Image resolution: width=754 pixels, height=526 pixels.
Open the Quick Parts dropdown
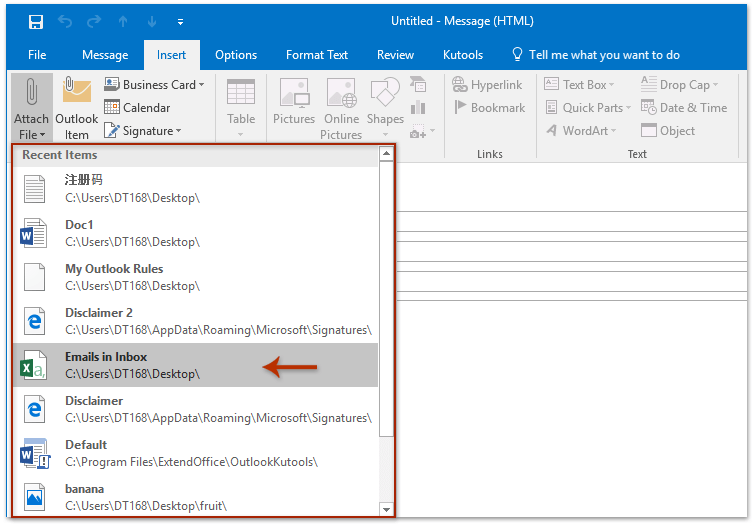point(588,108)
